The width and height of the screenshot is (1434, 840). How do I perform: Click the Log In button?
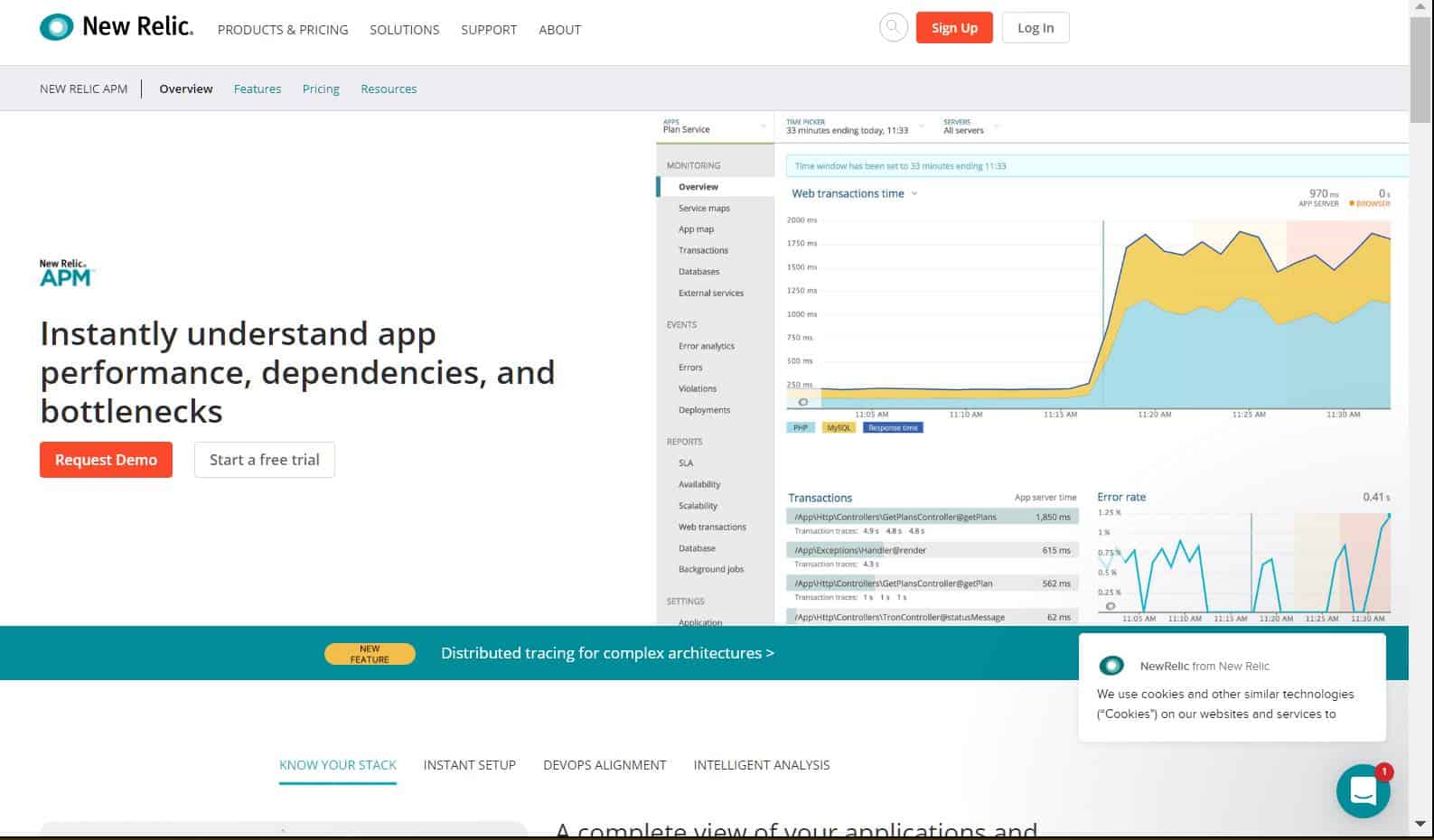[x=1036, y=28]
